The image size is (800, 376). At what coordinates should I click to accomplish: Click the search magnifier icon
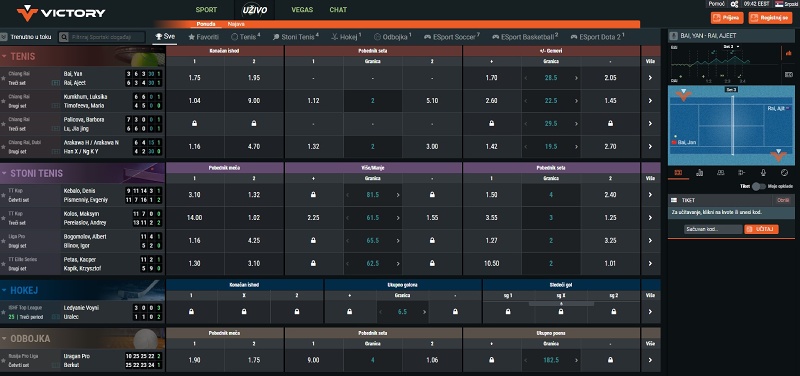click(x=64, y=37)
